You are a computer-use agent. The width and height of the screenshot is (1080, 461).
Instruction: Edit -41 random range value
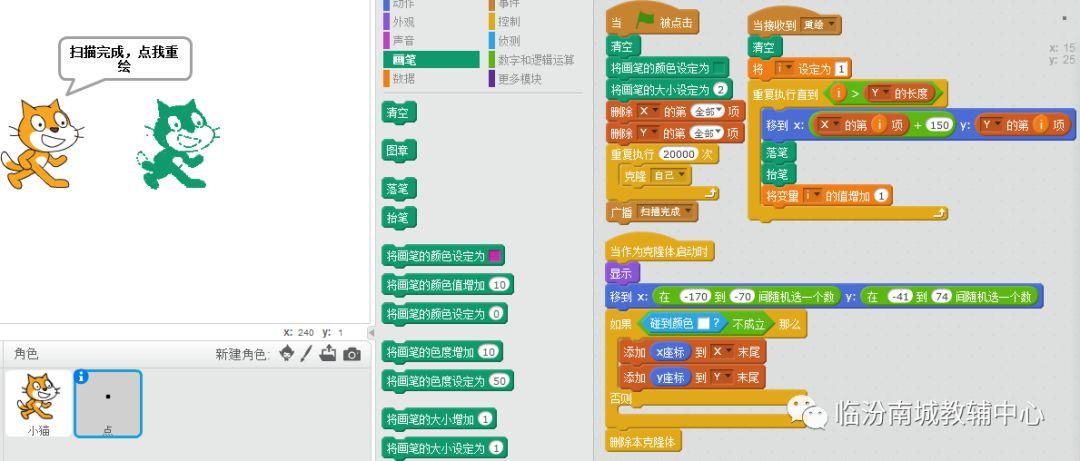click(x=900, y=296)
